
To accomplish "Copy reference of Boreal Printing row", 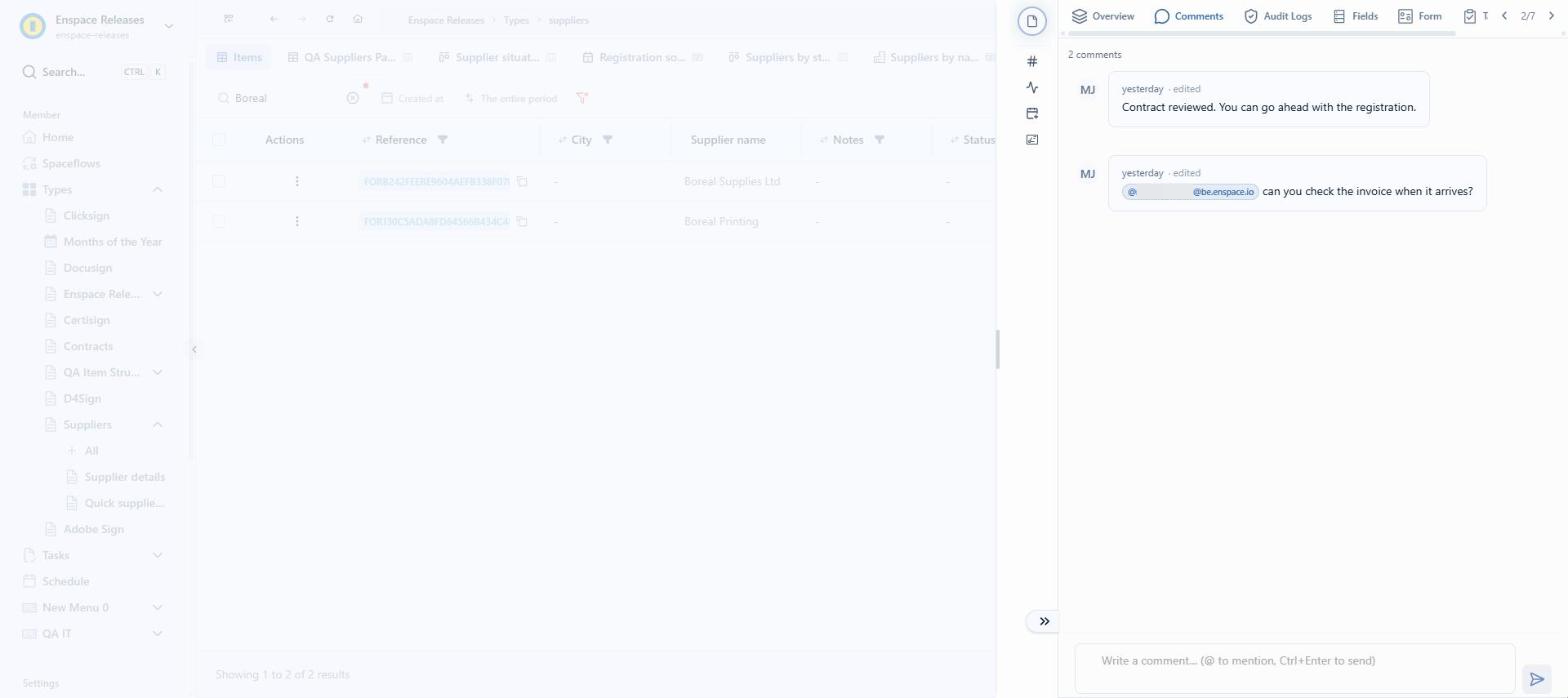I will pyautogui.click(x=522, y=221).
